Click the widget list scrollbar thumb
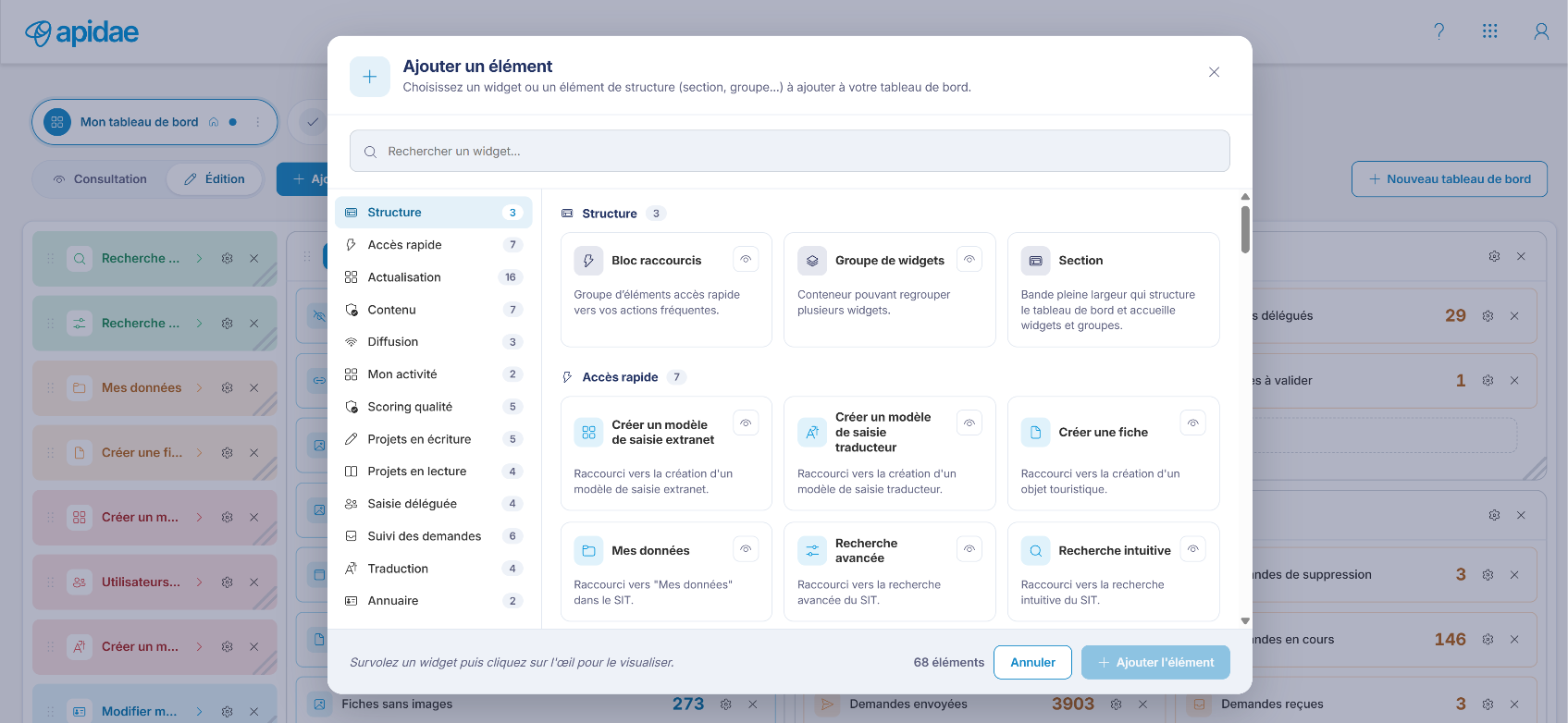 point(1245,228)
